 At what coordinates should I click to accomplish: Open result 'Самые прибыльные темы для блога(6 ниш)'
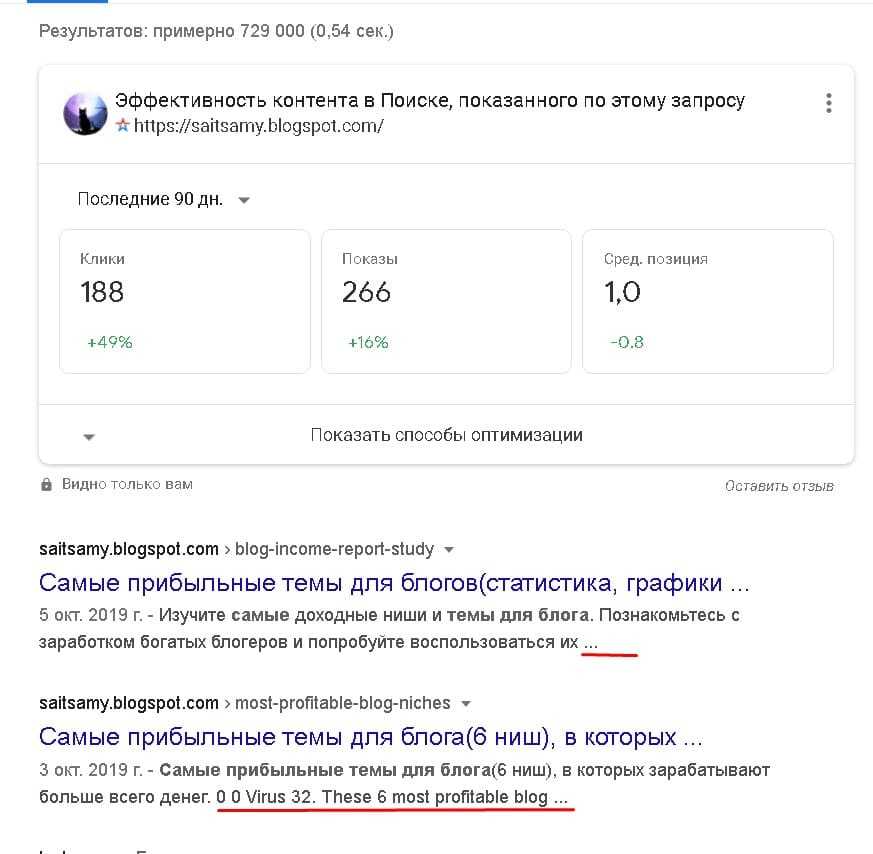[371, 738]
